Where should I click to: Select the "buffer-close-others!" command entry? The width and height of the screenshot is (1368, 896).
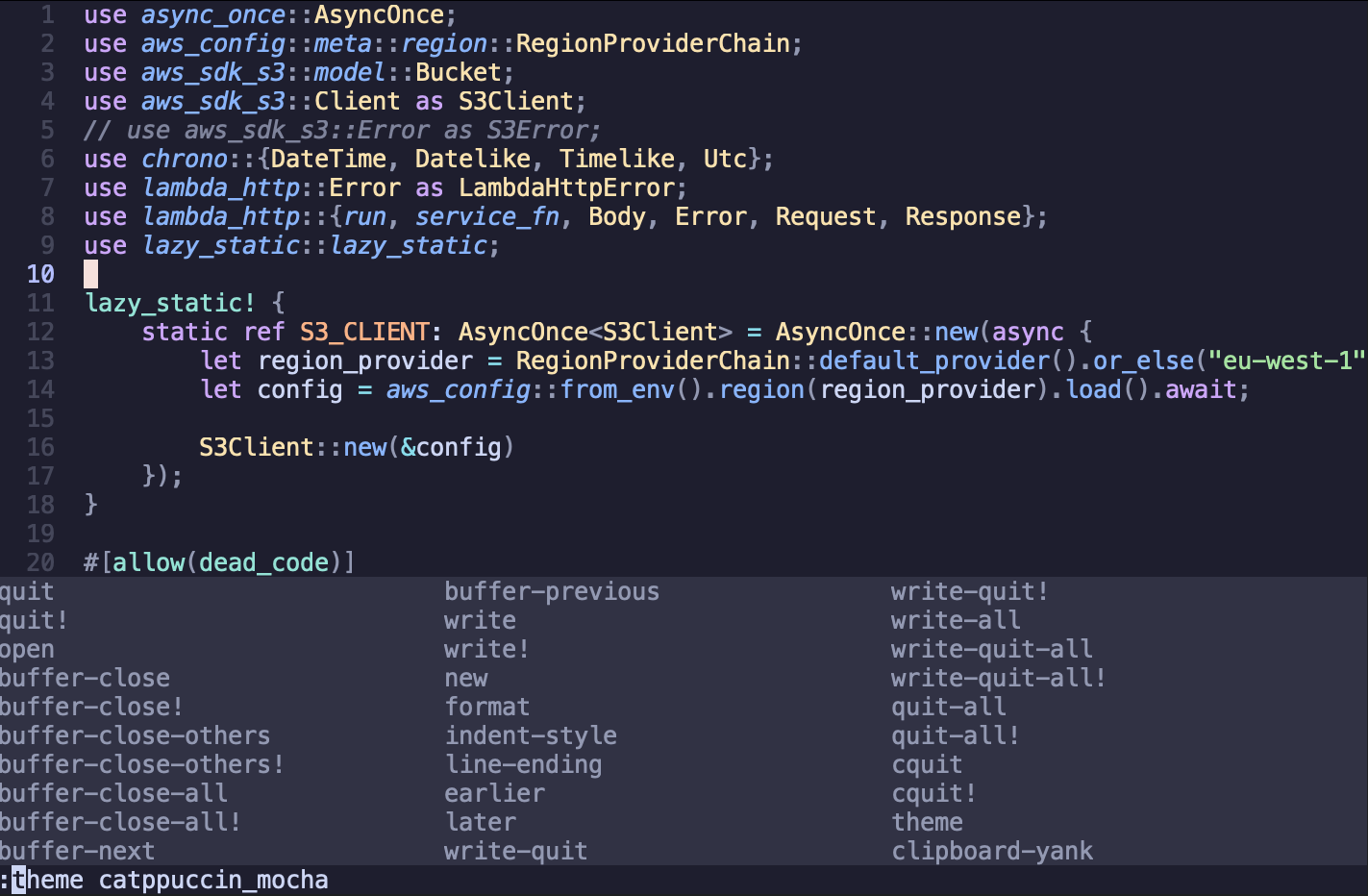(x=141, y=764)
